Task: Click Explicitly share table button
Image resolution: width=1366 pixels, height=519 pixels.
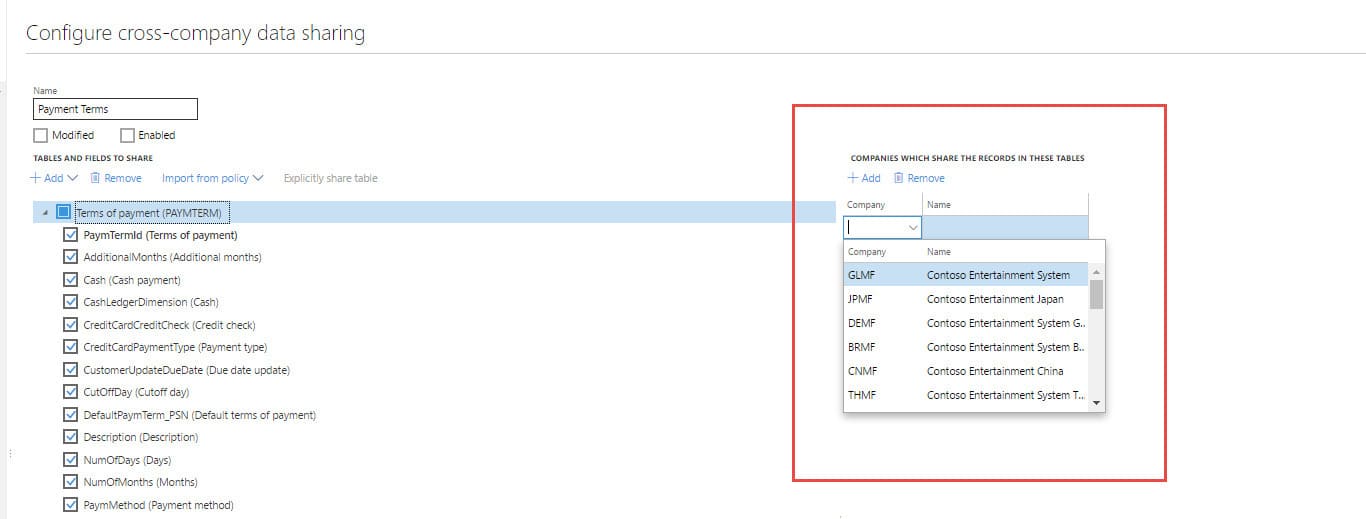Action: pyautogui.click(x=330, y=178)
